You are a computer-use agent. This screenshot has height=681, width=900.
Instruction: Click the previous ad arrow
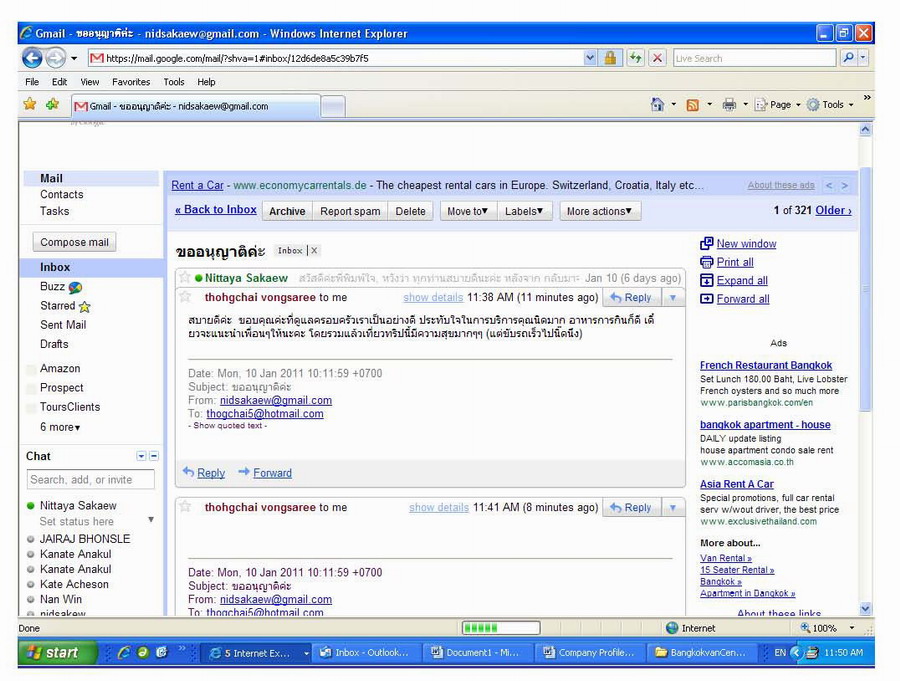tap(829, 185)
